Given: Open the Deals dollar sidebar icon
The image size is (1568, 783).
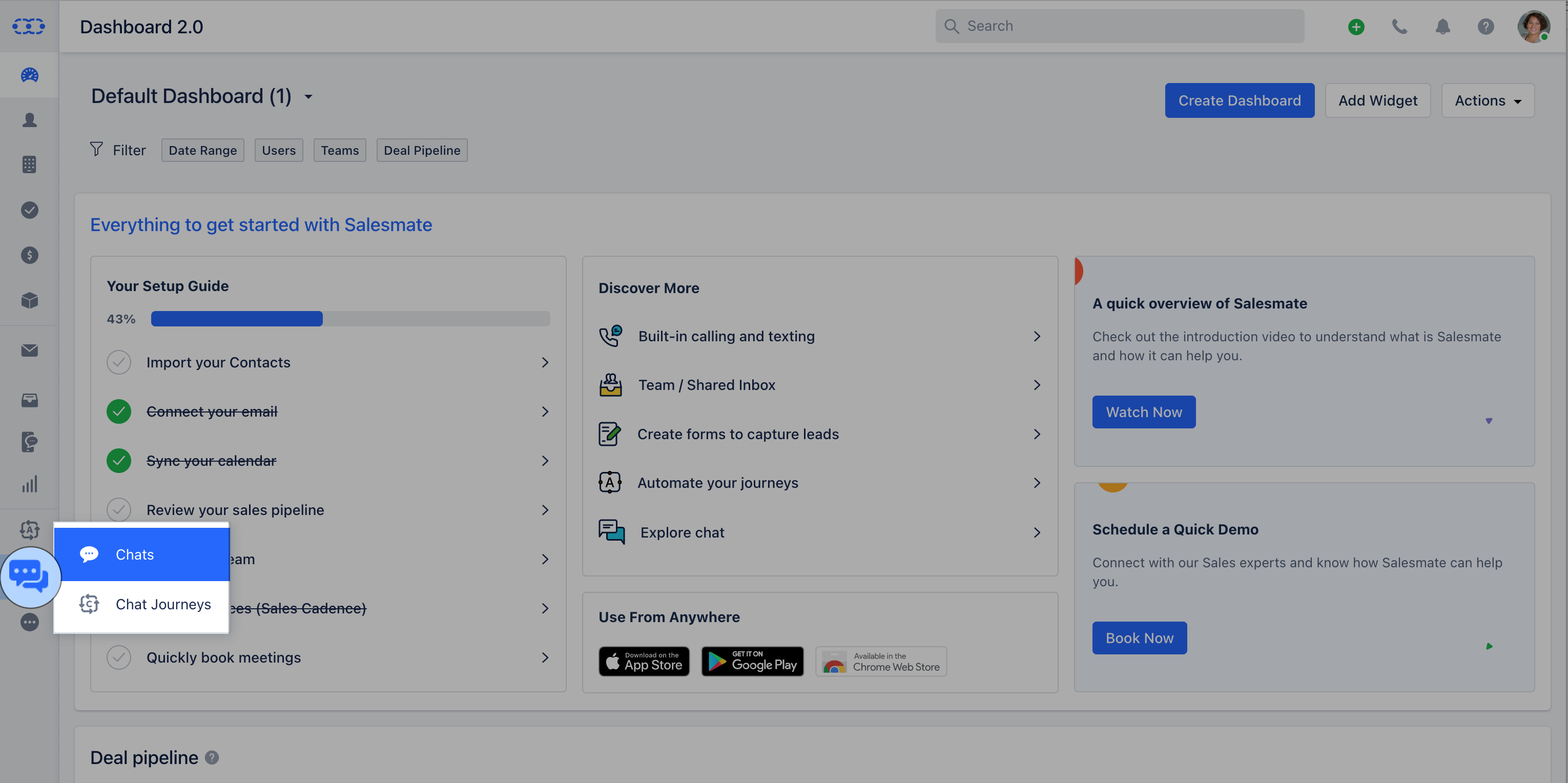Looking at the screenshot, I should click(x=29, y=255).
